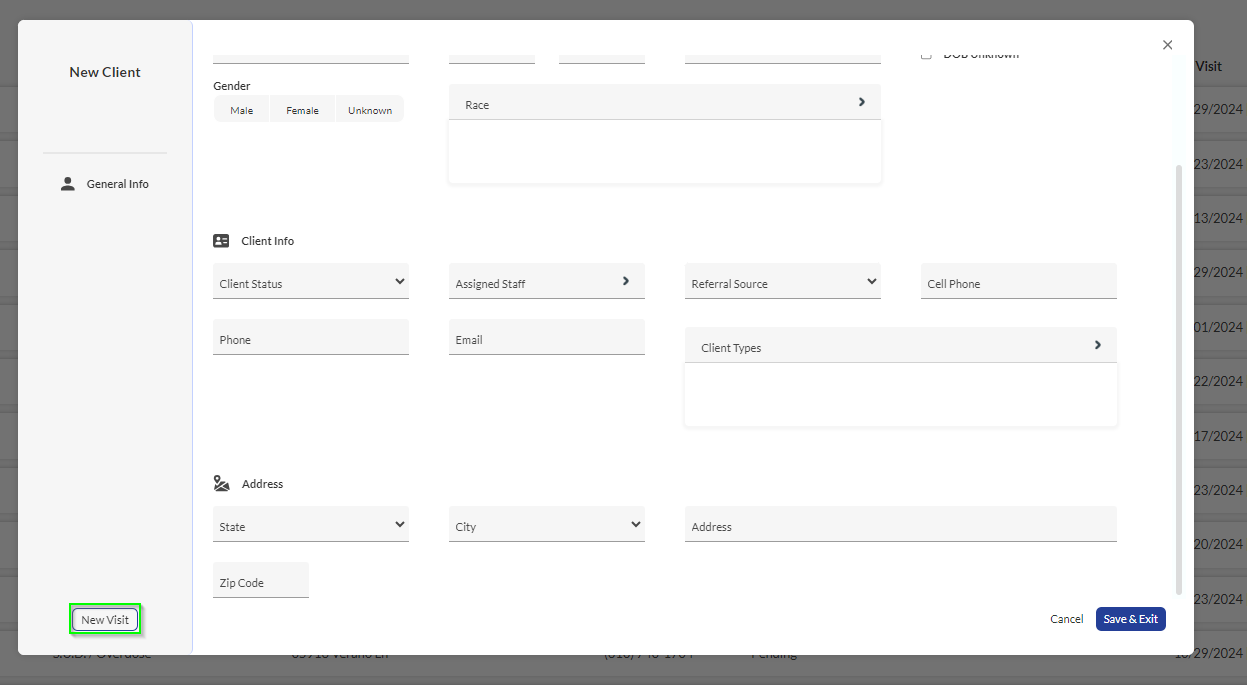Expand the Race chevron arrow
The width and height of the screenshot is (1247, 685).
pos(861,102)
